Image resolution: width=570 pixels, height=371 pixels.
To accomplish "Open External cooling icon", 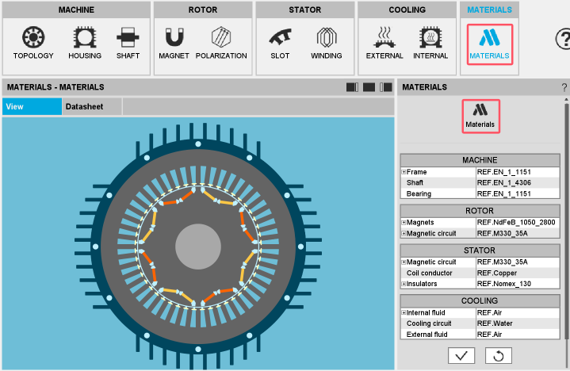I will coord(384,43).
